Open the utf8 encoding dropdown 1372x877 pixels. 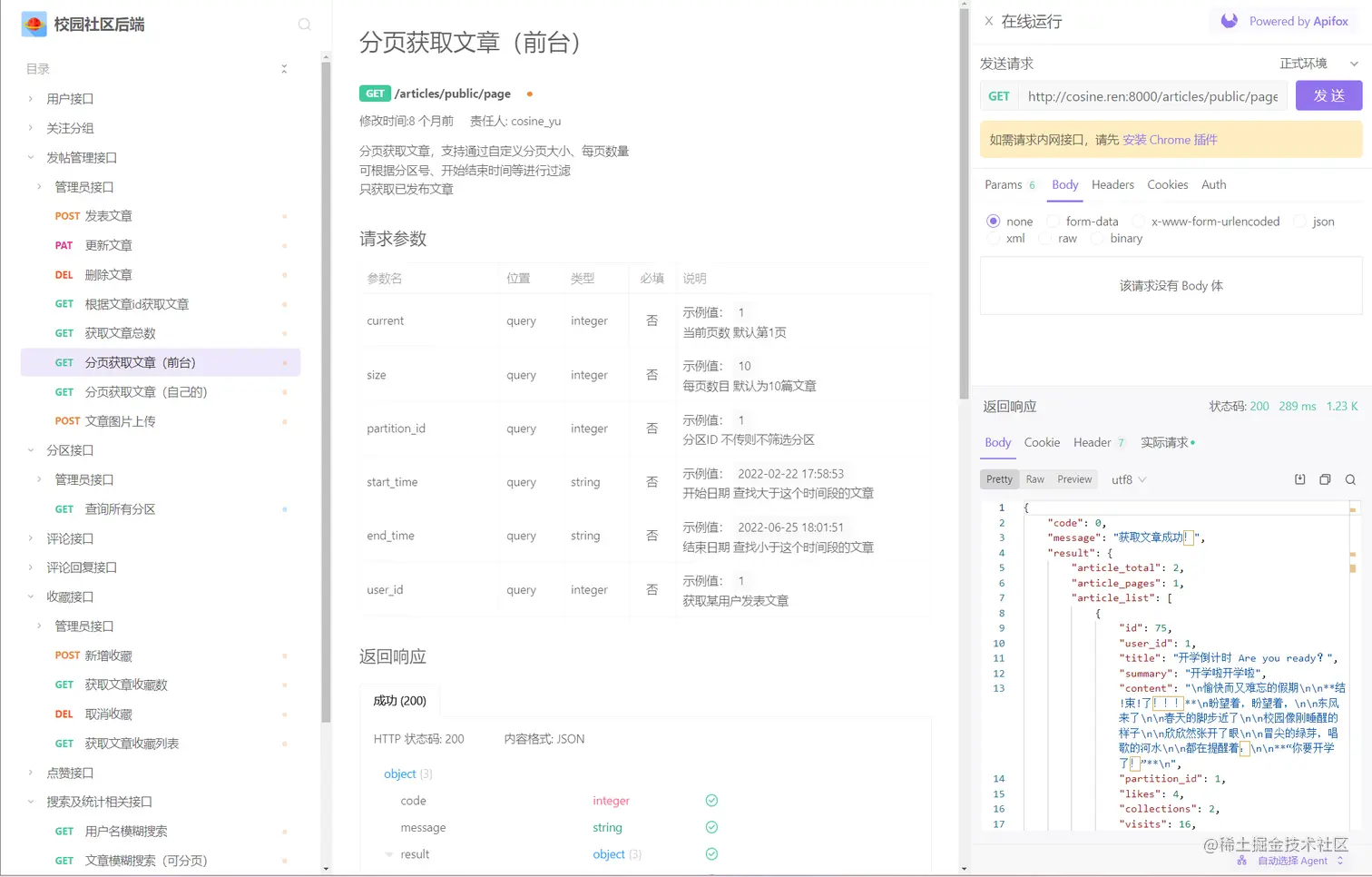1129,479
